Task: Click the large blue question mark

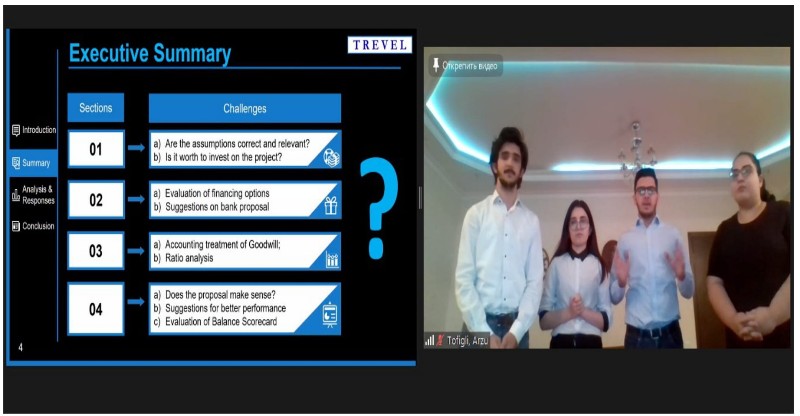Action: click(378, 208)
